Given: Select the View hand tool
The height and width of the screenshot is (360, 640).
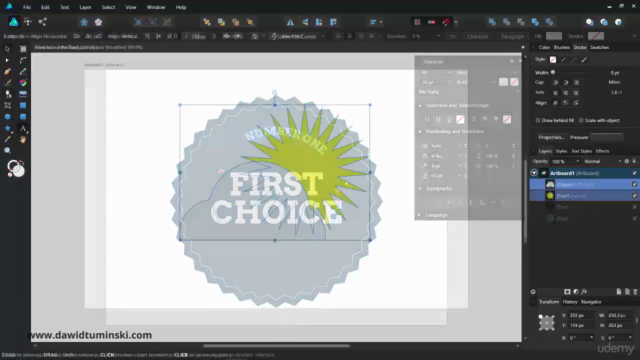Looking at the screenshot, I should tap(23, 140).
